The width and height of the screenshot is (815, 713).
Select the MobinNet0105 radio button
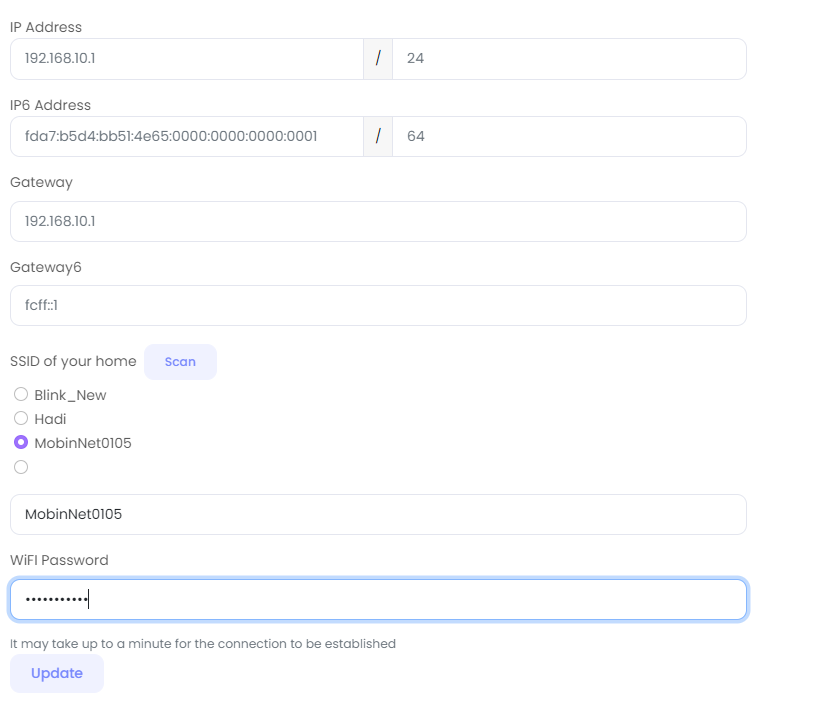(21, 443)
